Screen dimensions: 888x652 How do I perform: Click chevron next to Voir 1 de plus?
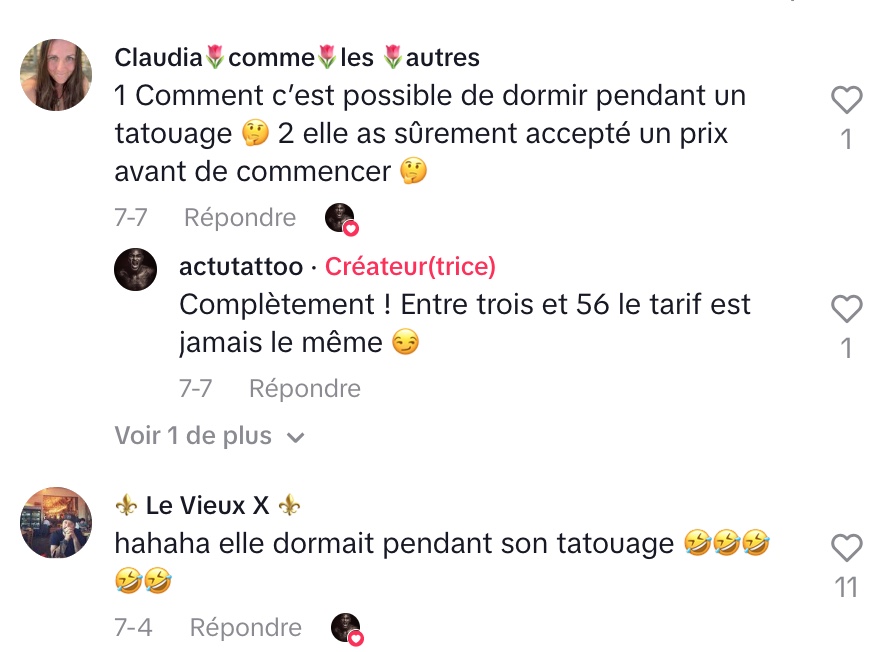[x=296, y=437]
